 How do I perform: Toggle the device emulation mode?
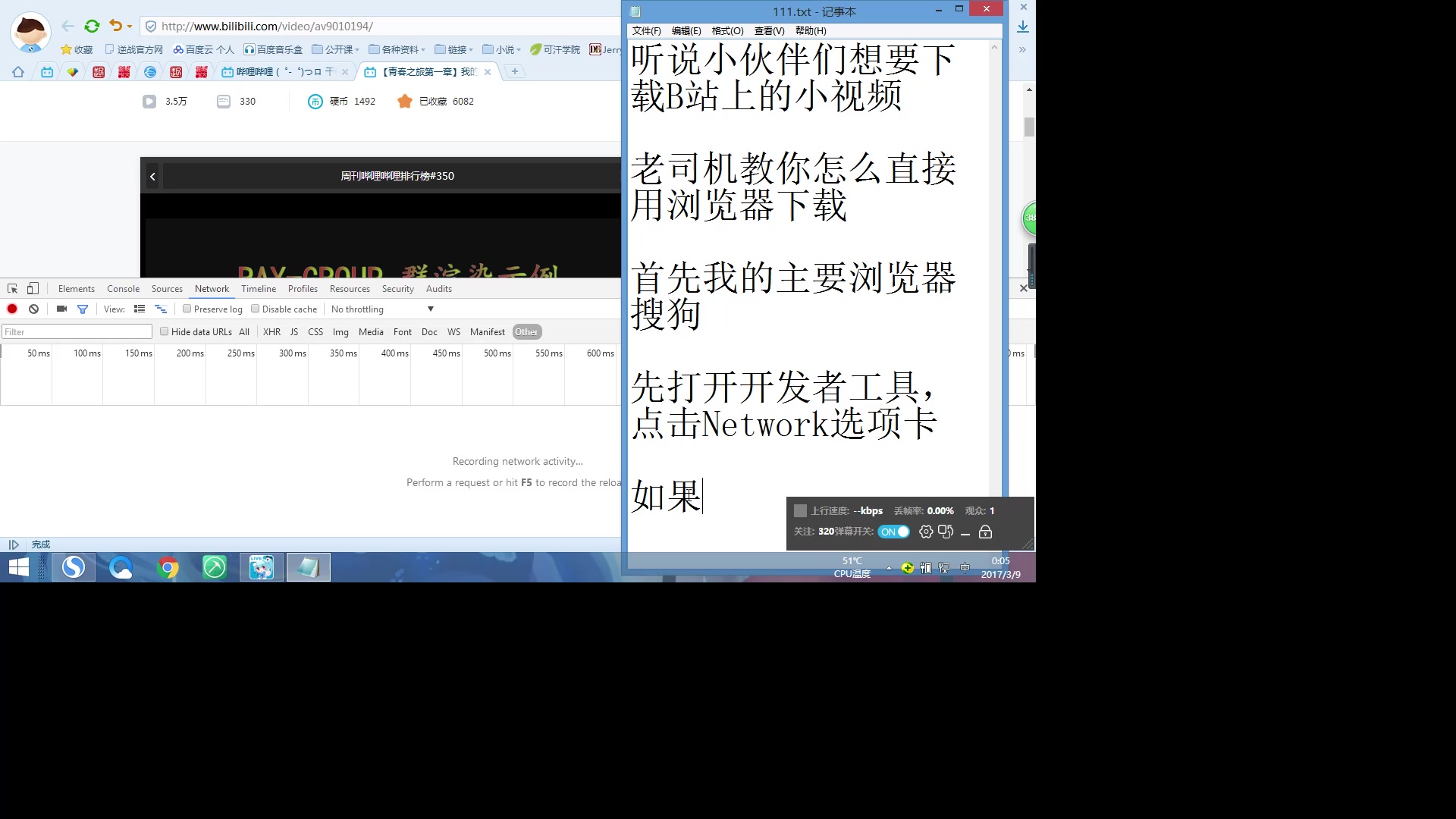click(x=32, y=288)
